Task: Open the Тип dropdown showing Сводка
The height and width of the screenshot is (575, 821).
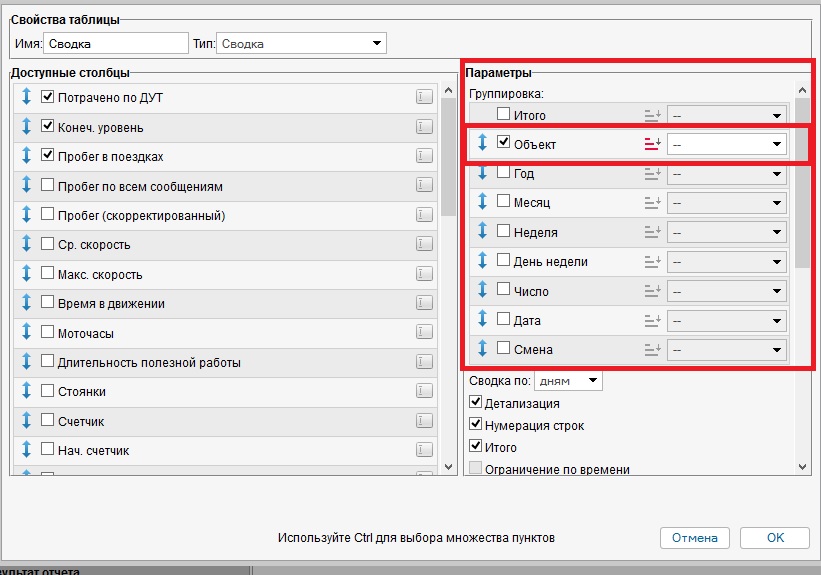Action: click(x=302, y=43)
